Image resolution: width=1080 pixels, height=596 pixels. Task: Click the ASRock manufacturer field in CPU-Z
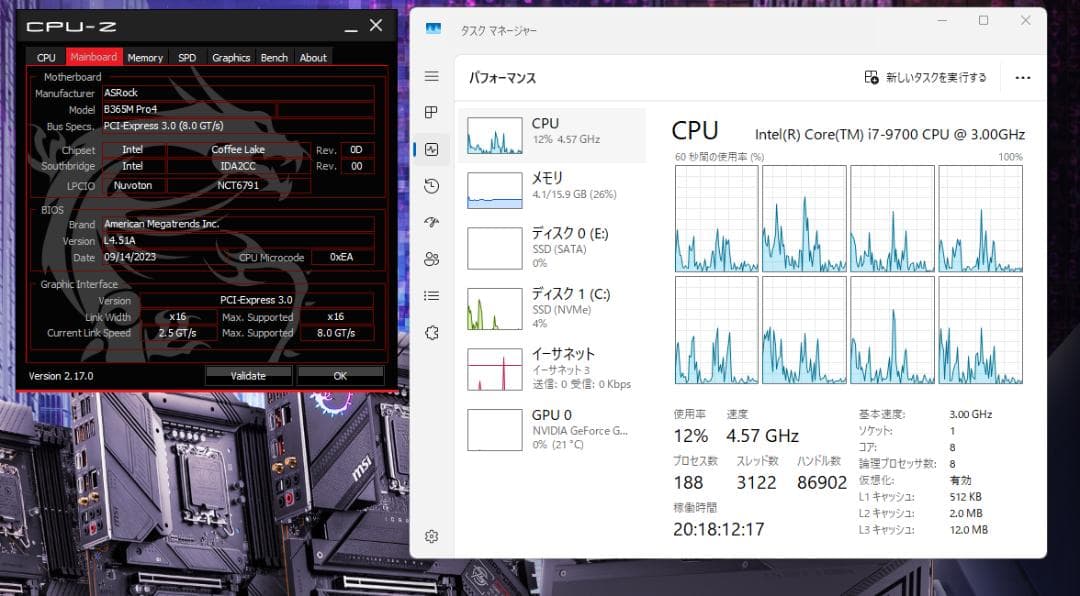(238, 92)
